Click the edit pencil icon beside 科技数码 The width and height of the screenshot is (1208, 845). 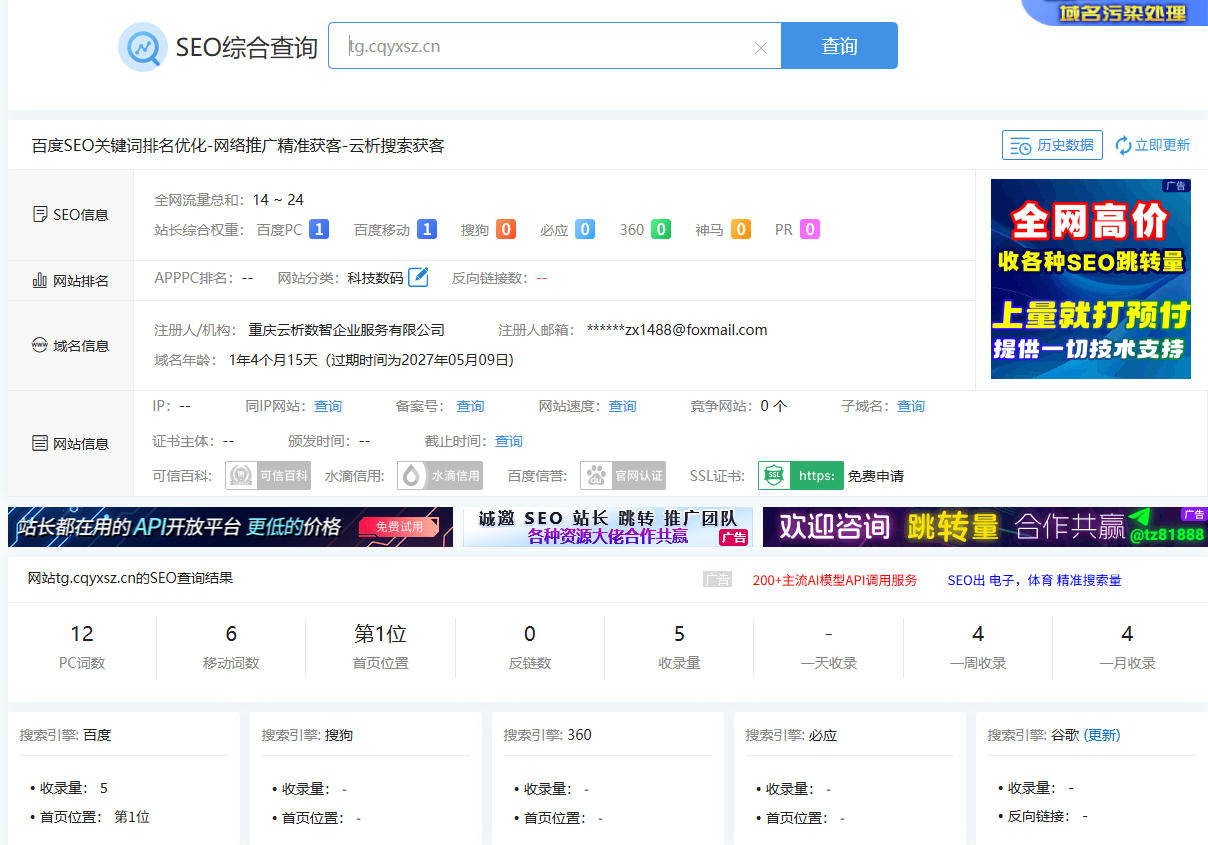click(418, 277)
